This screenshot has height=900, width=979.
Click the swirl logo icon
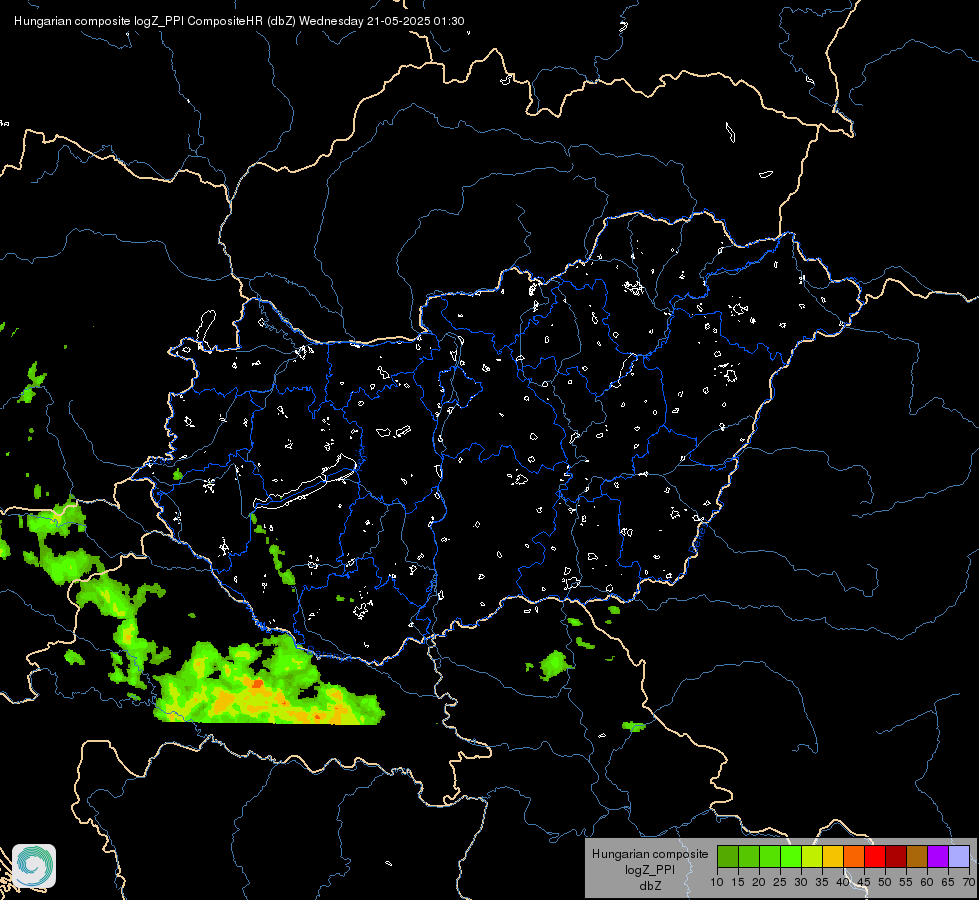34,866
